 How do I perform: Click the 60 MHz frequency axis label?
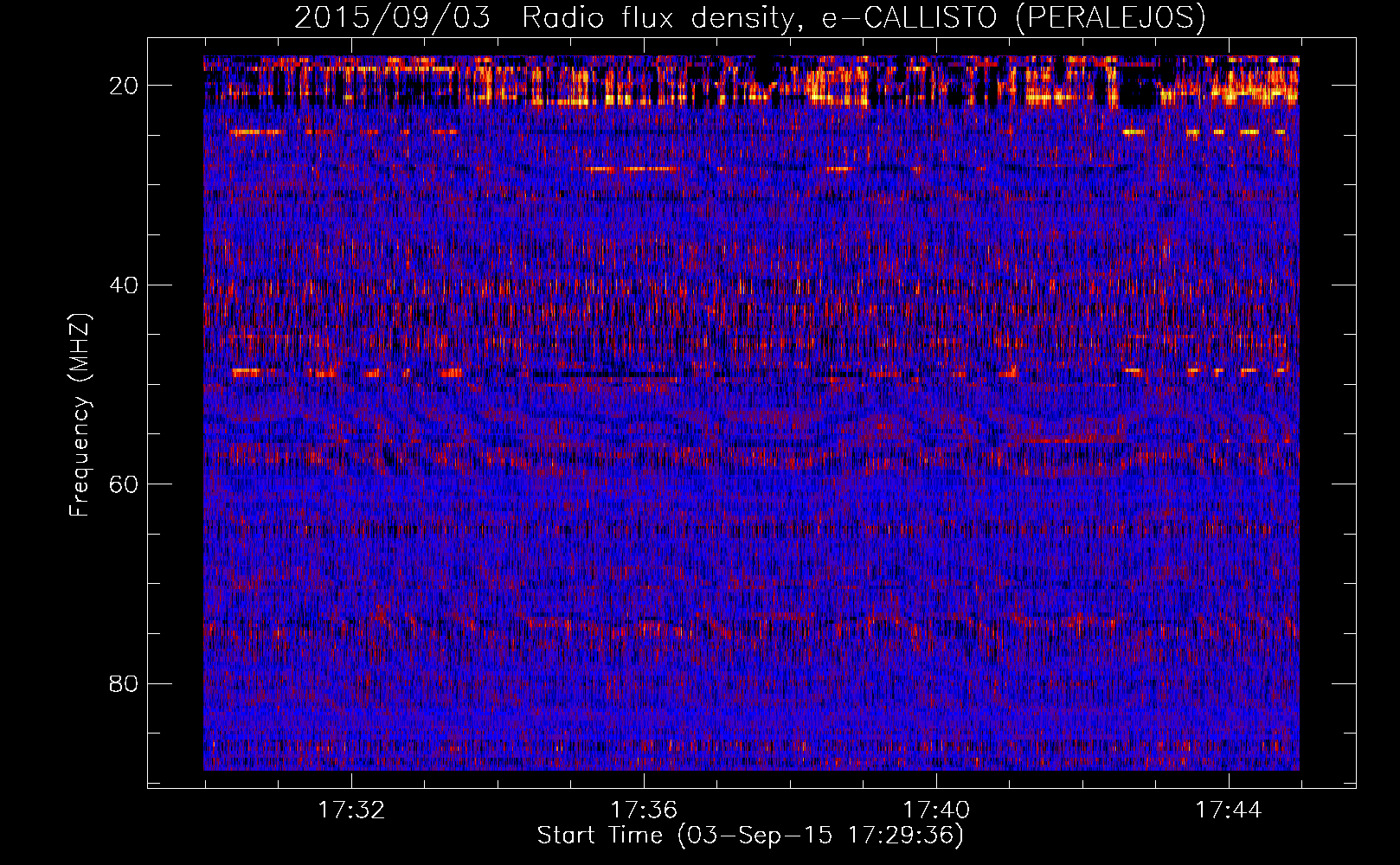point(125,484)
